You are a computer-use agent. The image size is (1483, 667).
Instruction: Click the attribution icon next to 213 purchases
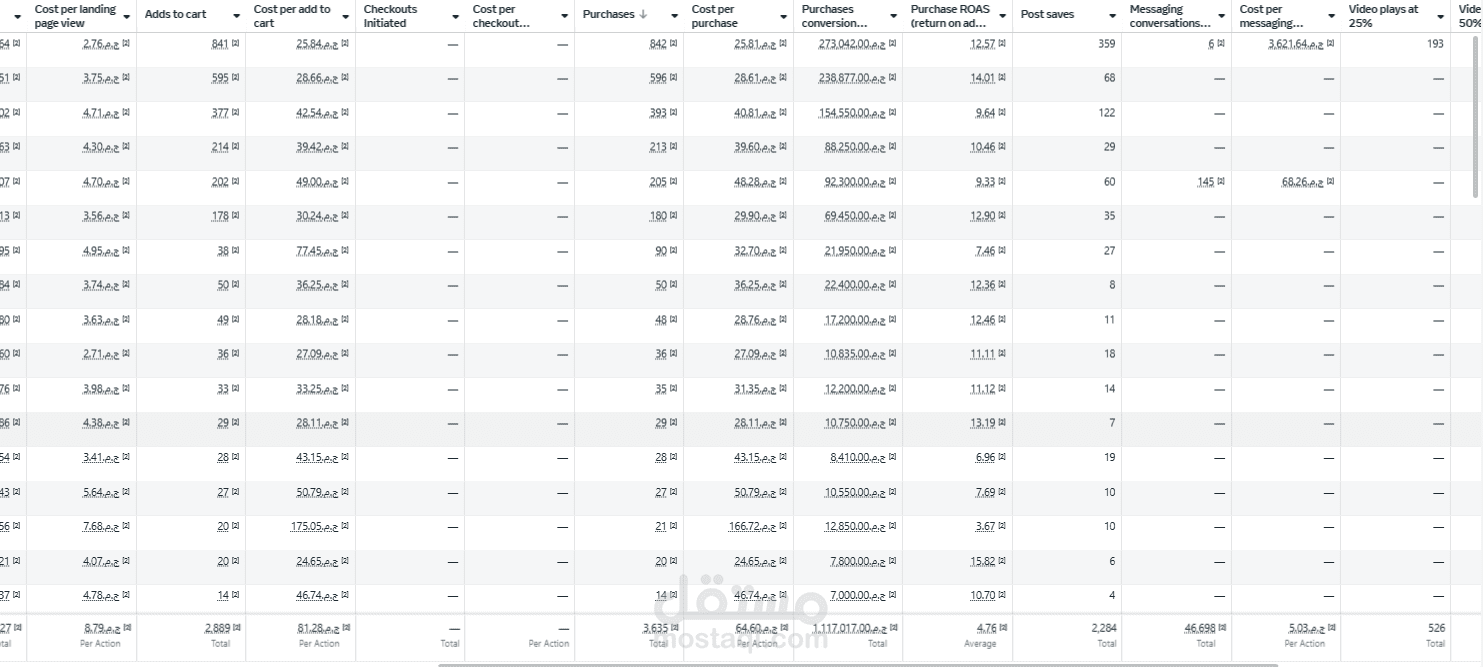(x=673, y=146)
